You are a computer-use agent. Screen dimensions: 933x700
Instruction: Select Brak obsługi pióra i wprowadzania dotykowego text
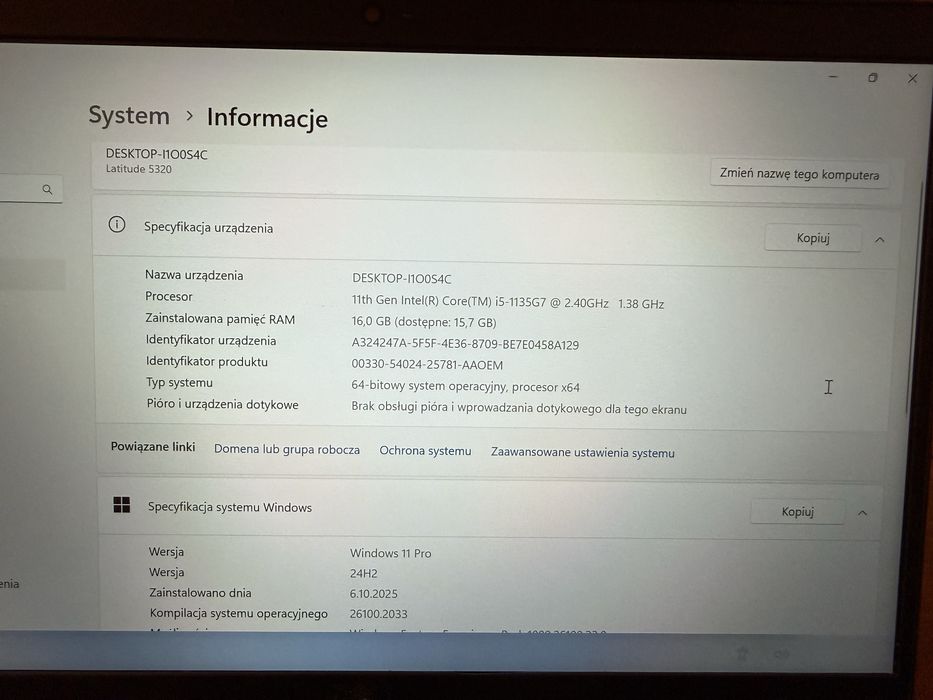519,408
